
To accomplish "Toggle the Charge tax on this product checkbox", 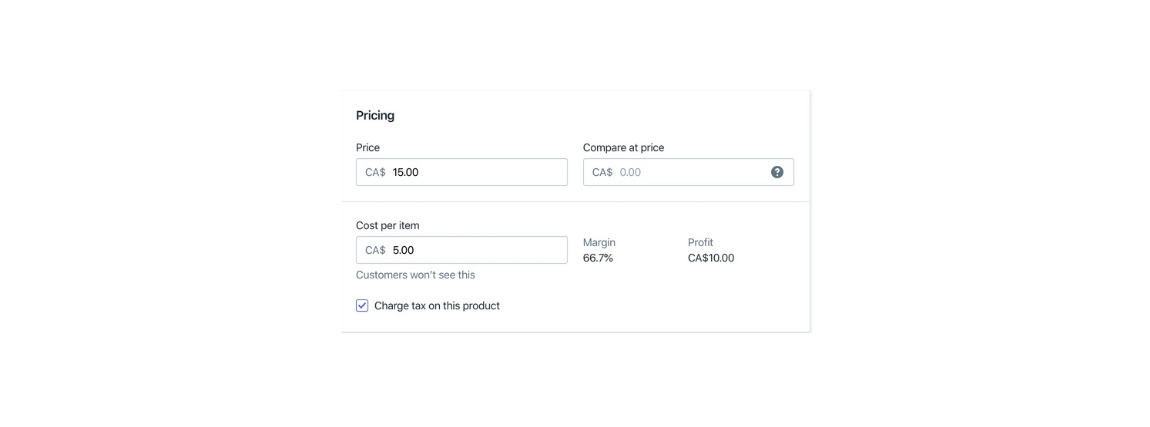I will coord(362,306).
